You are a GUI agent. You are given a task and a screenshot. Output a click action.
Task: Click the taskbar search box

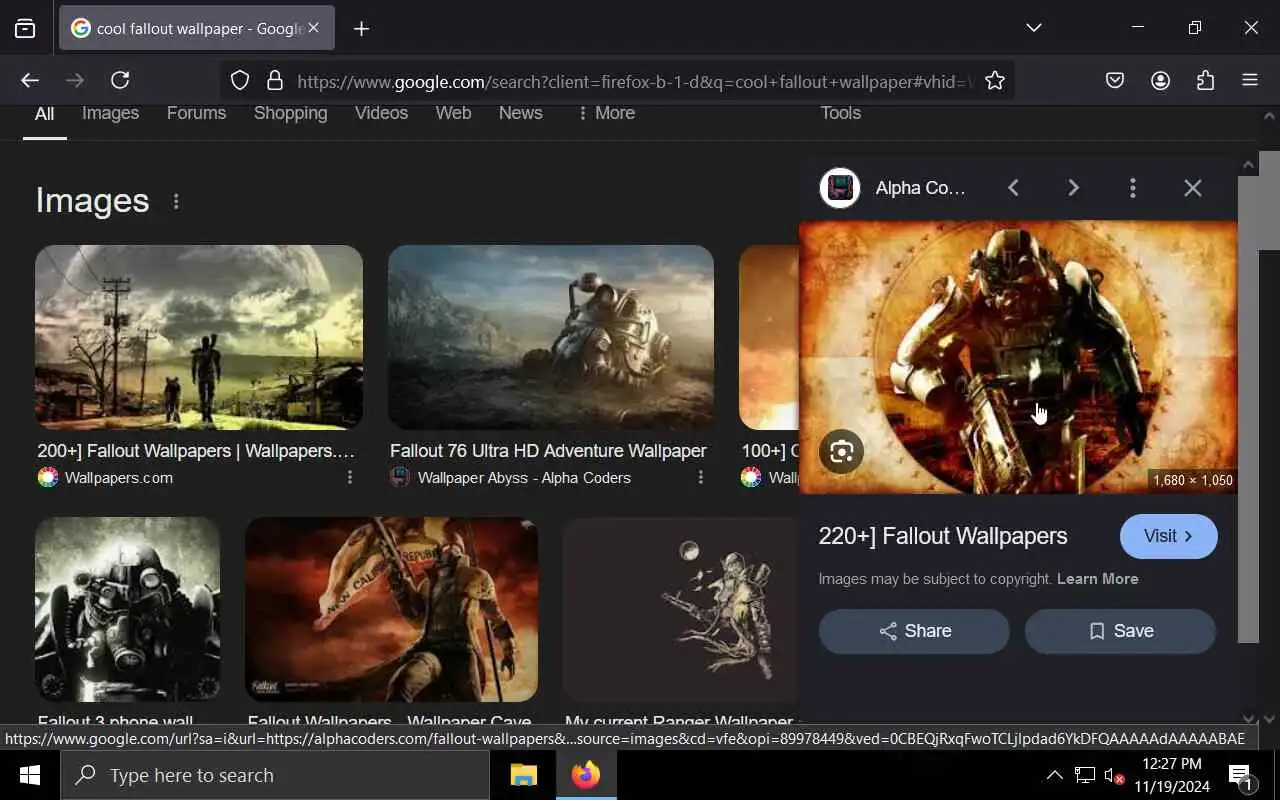(275, 775)
